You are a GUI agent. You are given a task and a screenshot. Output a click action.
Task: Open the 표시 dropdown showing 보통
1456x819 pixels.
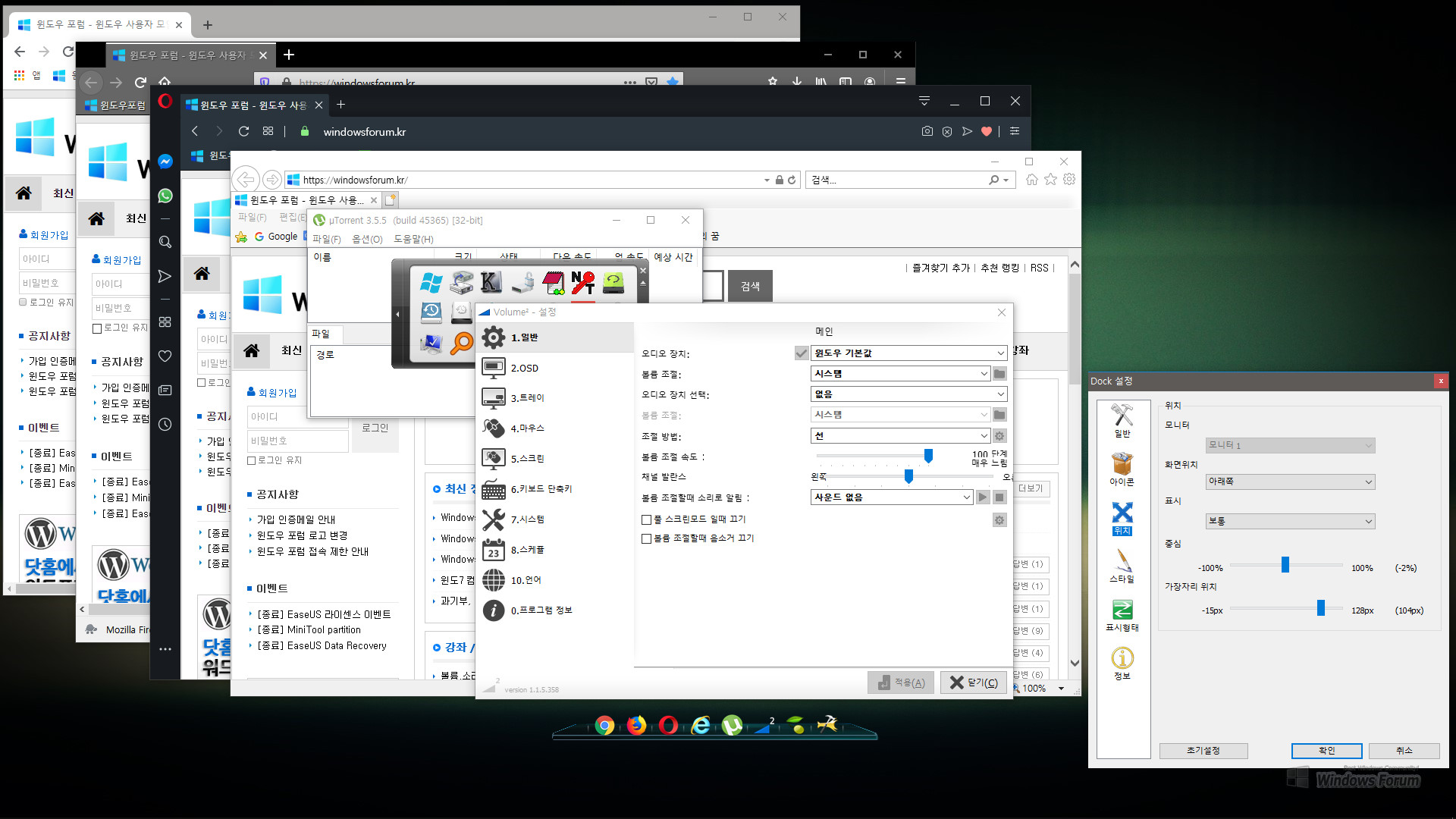(x=1290, y=521)
